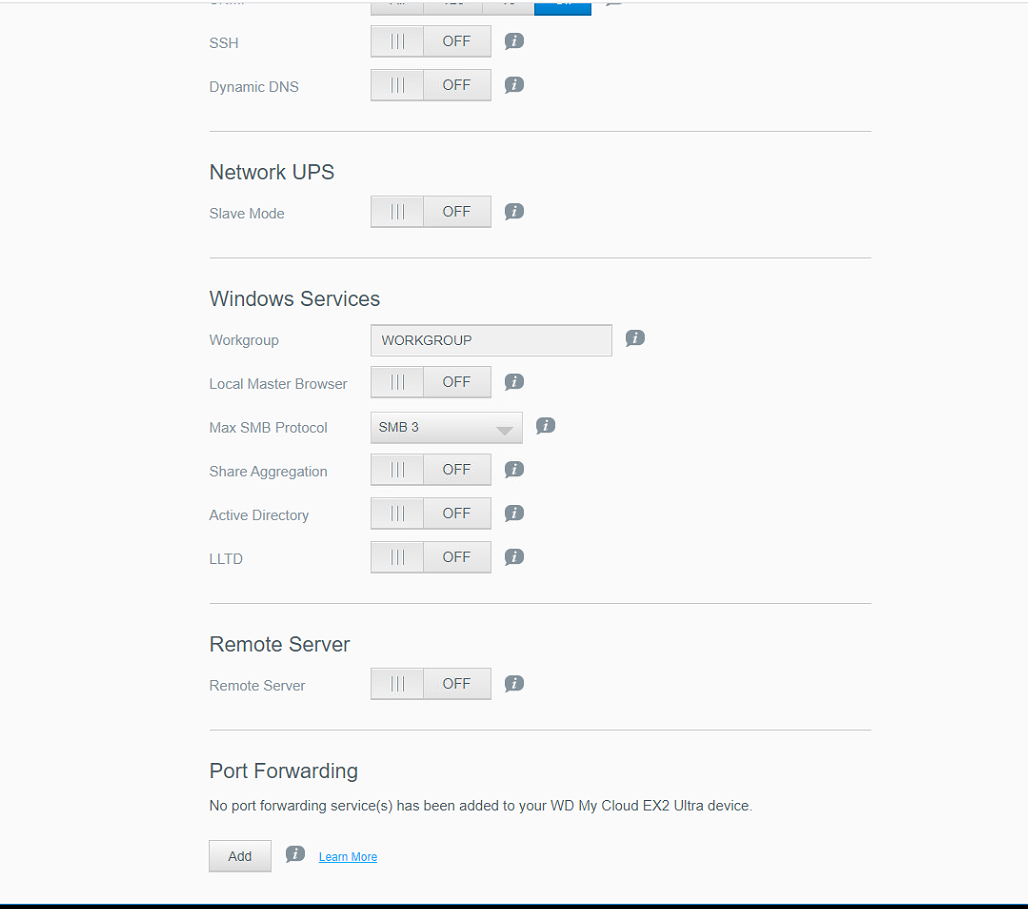
Task: Enable the Remote Server toggle
Action: (x=430, y=684)
